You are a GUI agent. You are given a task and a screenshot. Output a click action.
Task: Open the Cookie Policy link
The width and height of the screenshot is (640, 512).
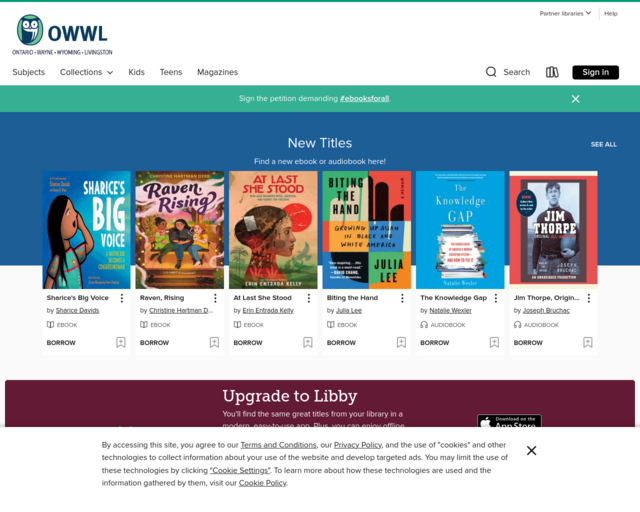(262, 483)
